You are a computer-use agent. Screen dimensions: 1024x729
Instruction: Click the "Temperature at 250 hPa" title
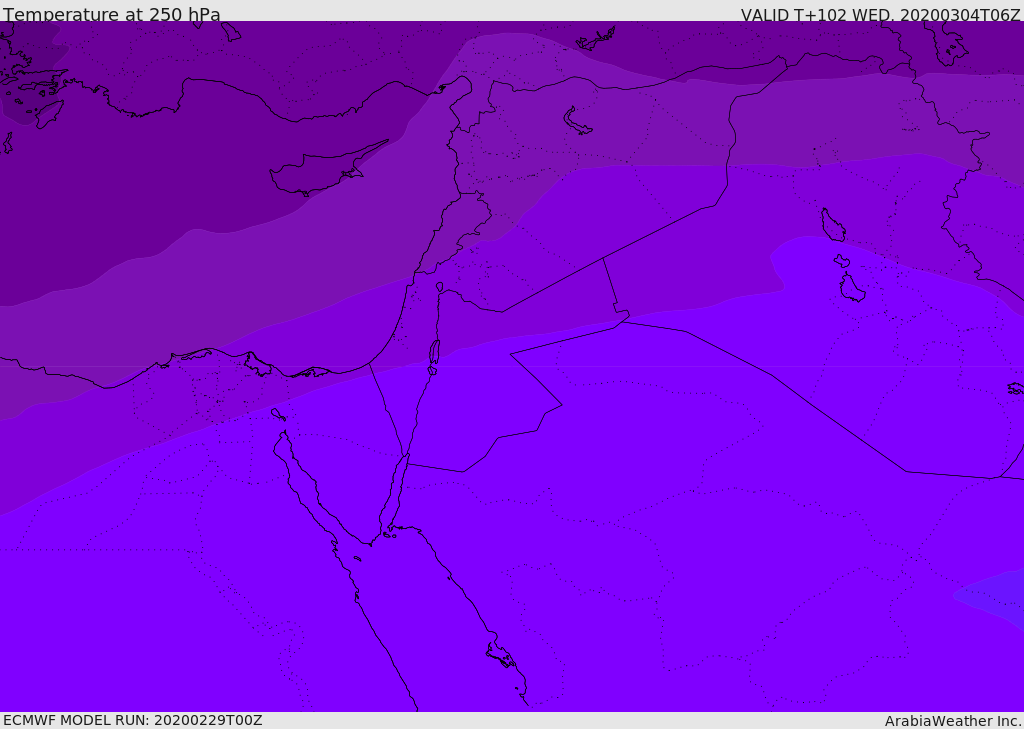[112, 15]
